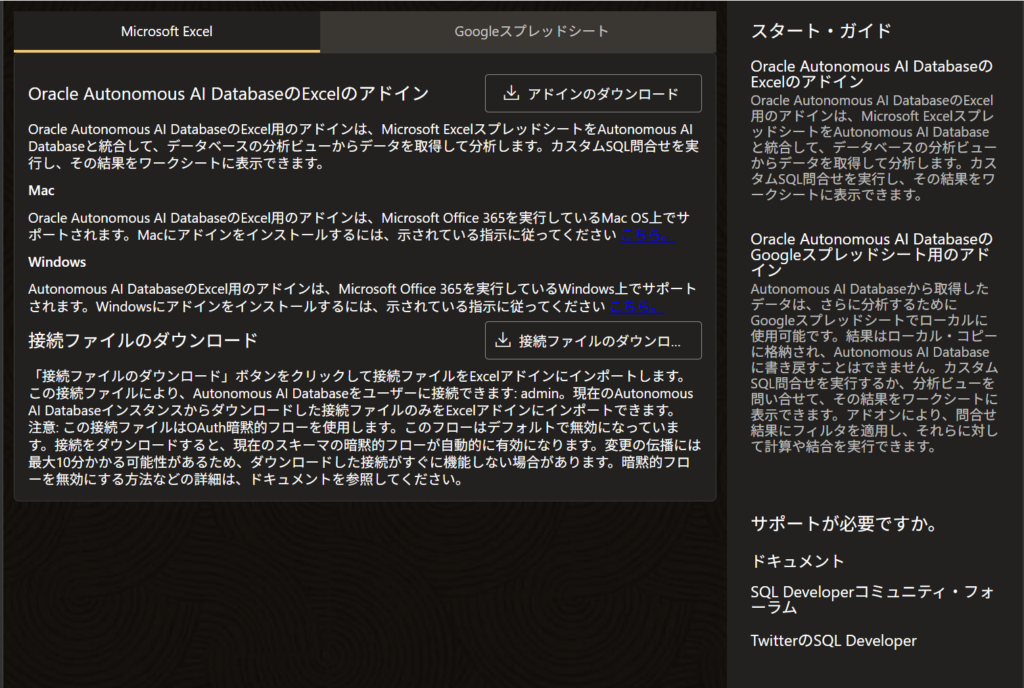Open the TwitterのSQL Developer link
Image resolution: width=1024 pixels, height=688 pixels.
(833, 640)
